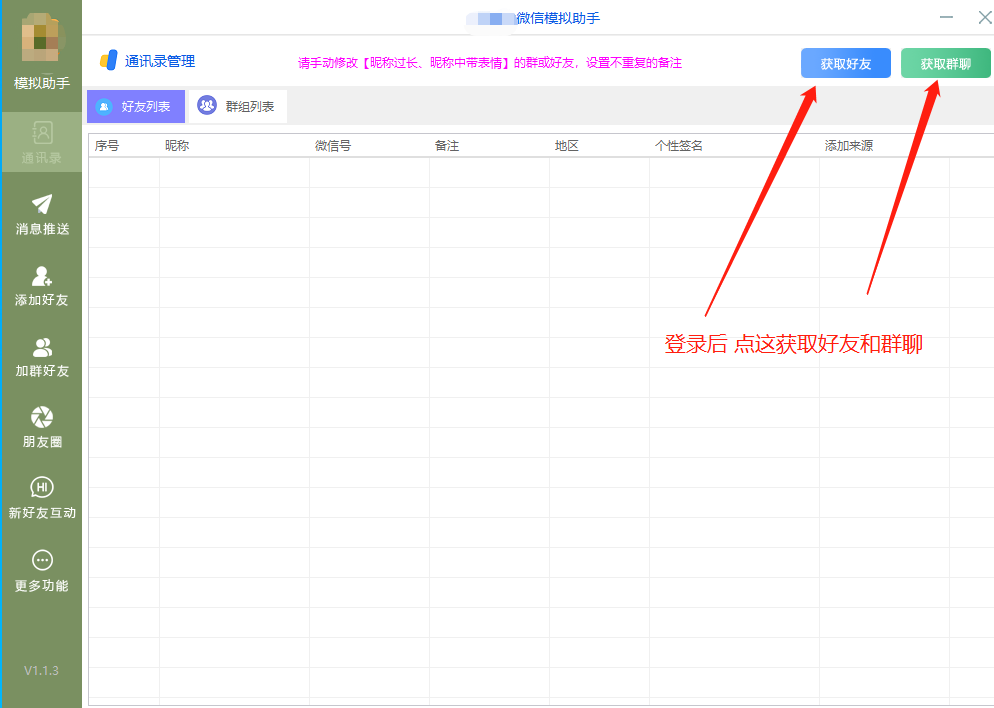The image size is (994, 708).
Task: Open the 通讯录 contacts sidebar section
Action: point(42,142)
